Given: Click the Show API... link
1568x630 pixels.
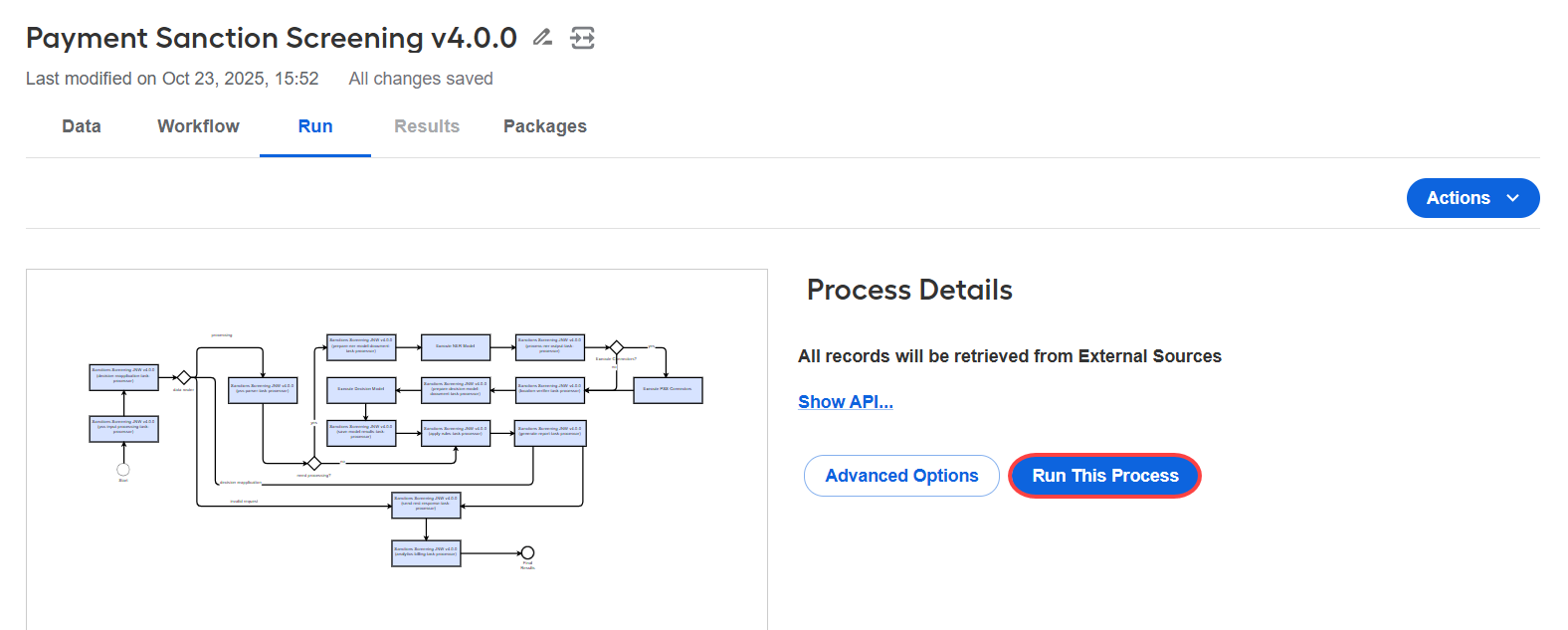Looking at the screenshot, I should pos(846,402).
